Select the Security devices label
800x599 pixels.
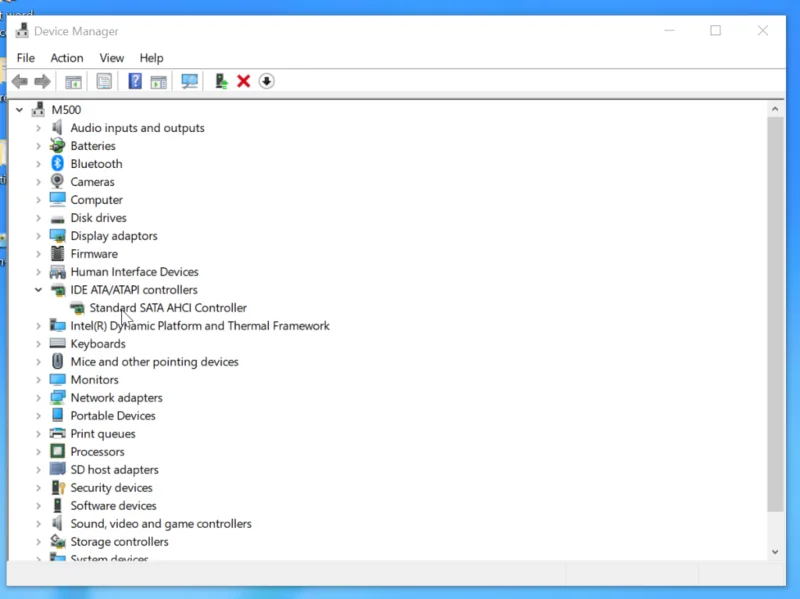[111, 487]
